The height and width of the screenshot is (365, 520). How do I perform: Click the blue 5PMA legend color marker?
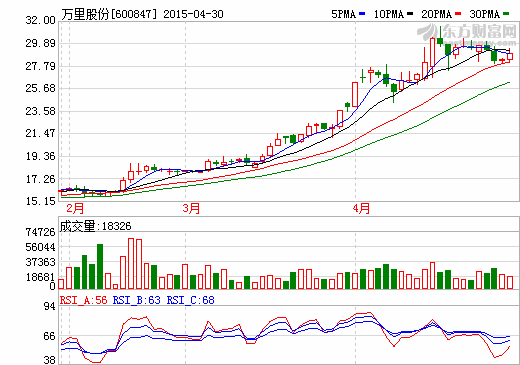tap(362, 14)
